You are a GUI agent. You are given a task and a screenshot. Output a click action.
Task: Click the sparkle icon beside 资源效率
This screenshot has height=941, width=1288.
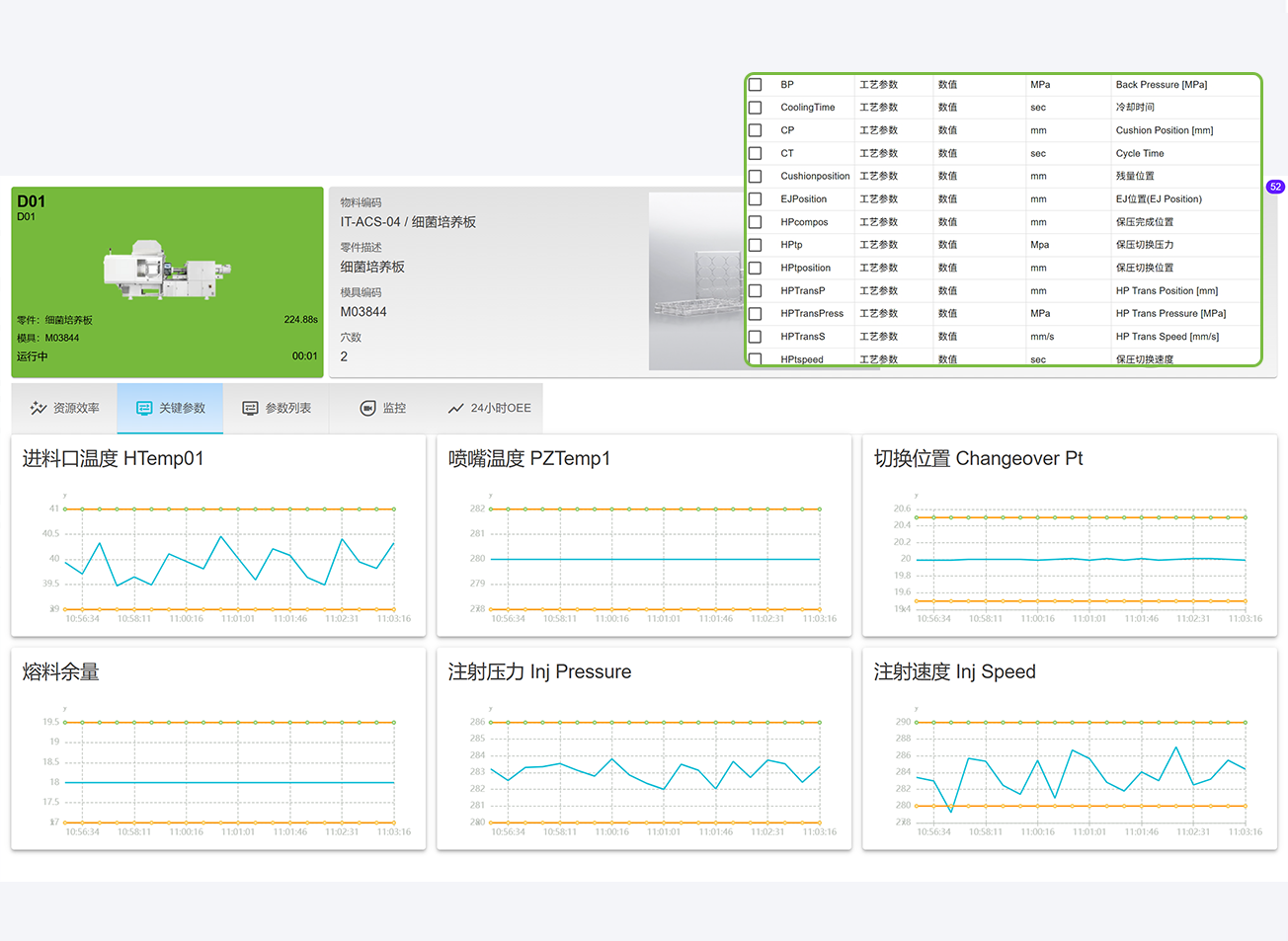39,408
